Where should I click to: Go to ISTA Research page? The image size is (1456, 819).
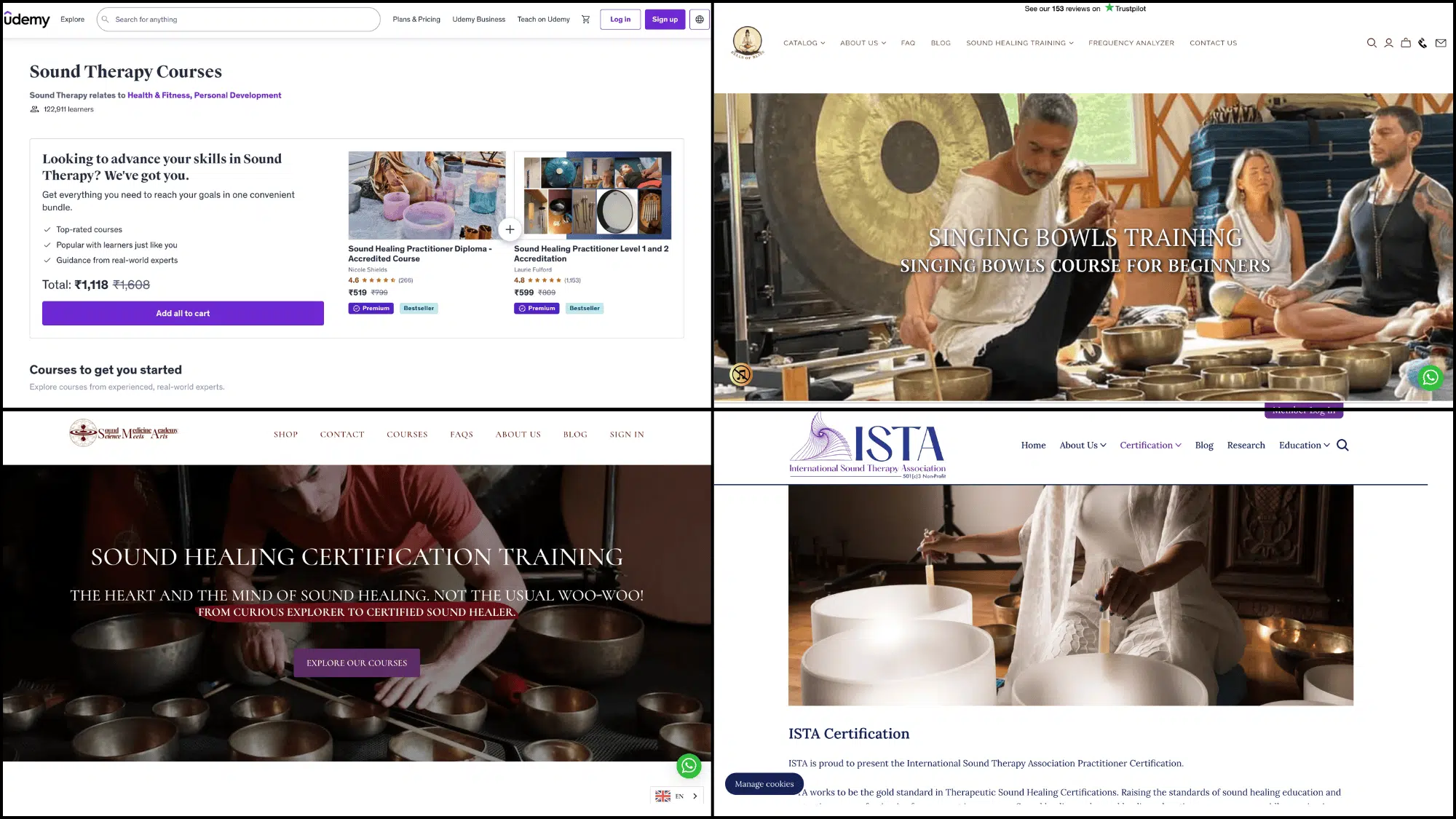[x=1246, y=446]
